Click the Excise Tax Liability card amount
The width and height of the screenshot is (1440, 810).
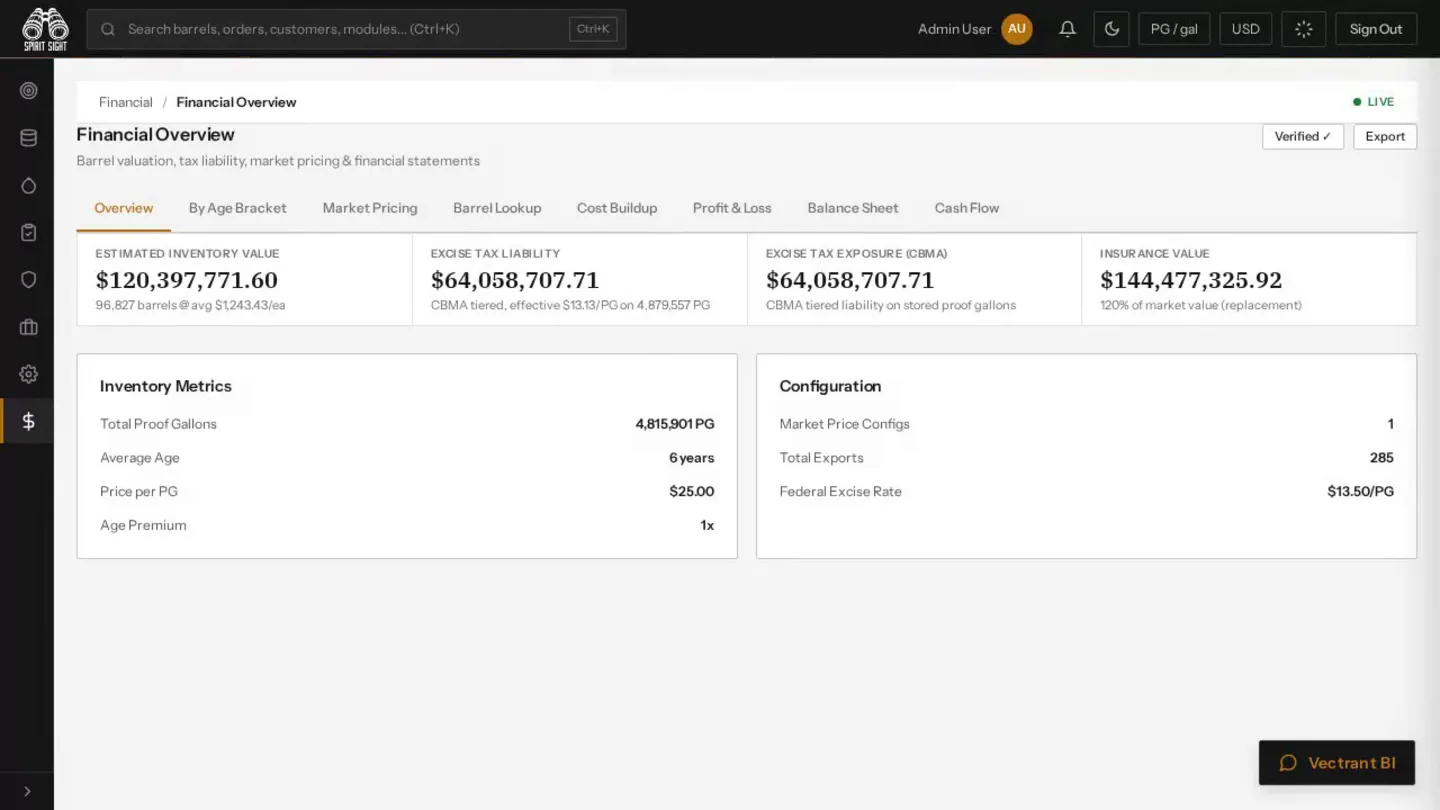tap(515, 280)
